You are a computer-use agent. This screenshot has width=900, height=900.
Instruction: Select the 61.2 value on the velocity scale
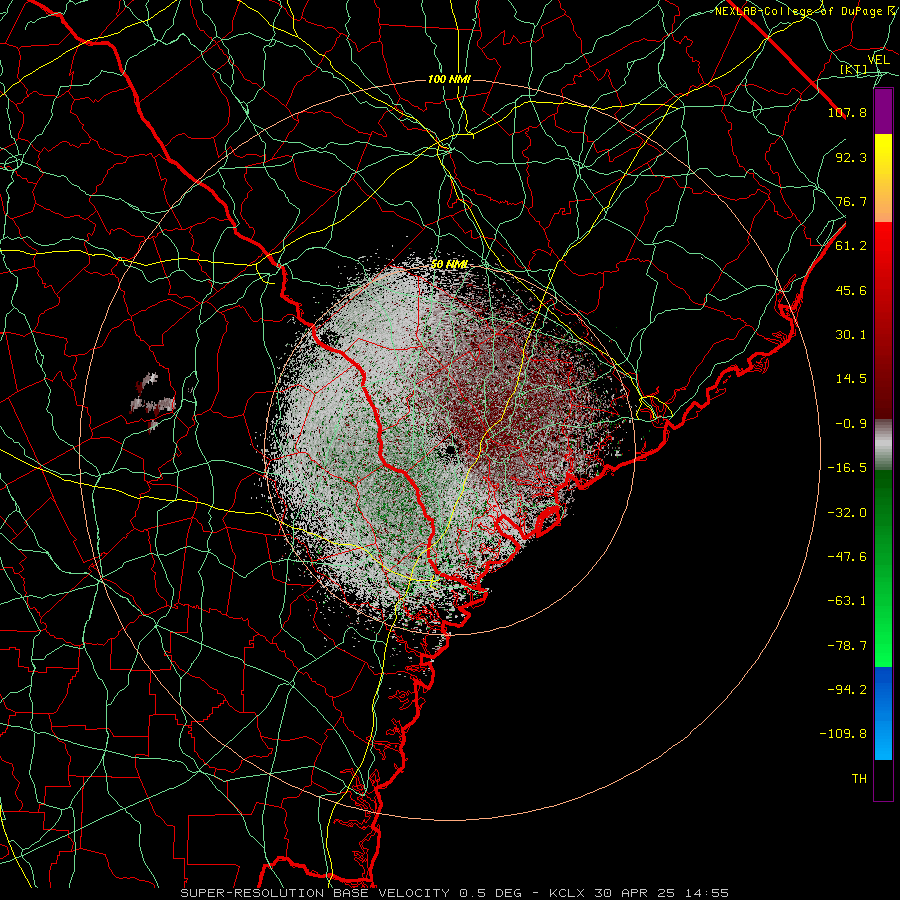851,246
